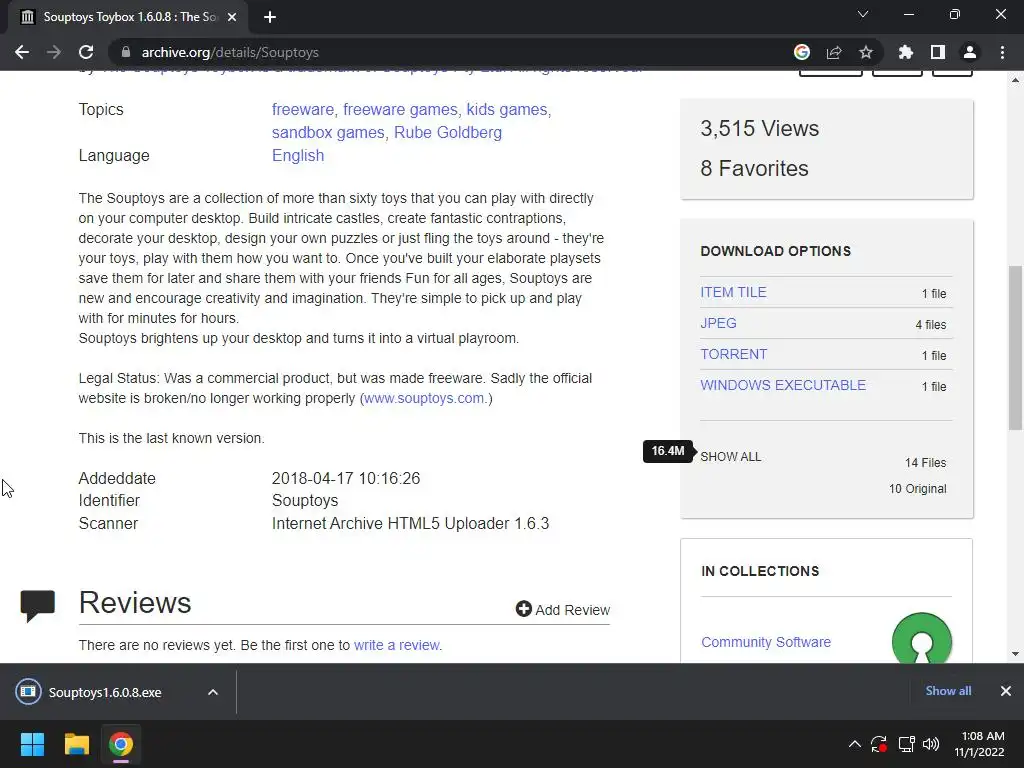Click the Chrome taskbar icon
The width and height of the screenshot is (1024, 768).
121,744
